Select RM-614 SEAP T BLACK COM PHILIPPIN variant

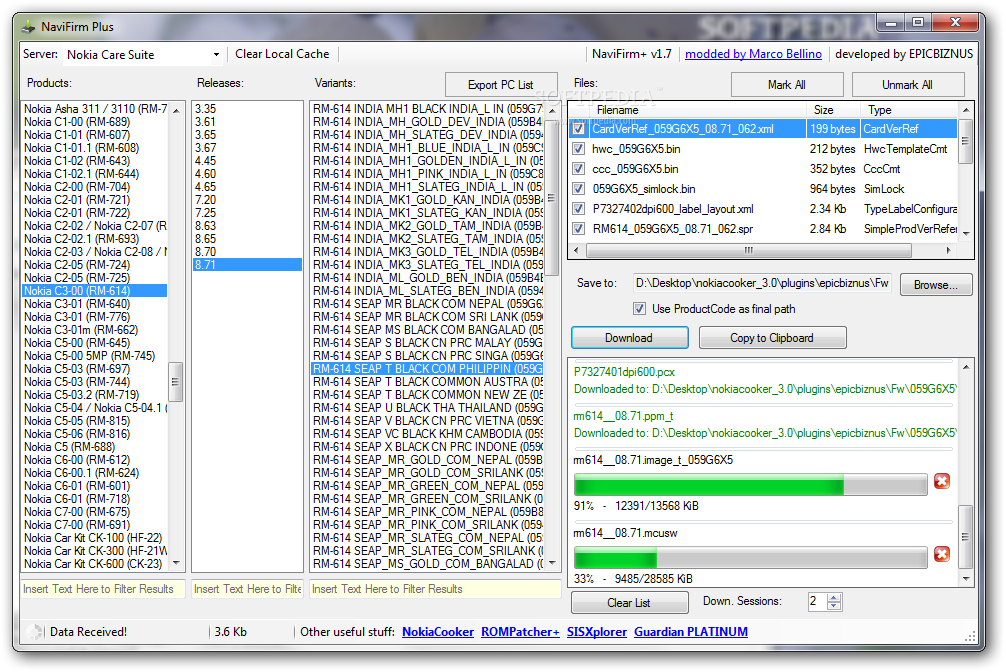pos(427,368)
